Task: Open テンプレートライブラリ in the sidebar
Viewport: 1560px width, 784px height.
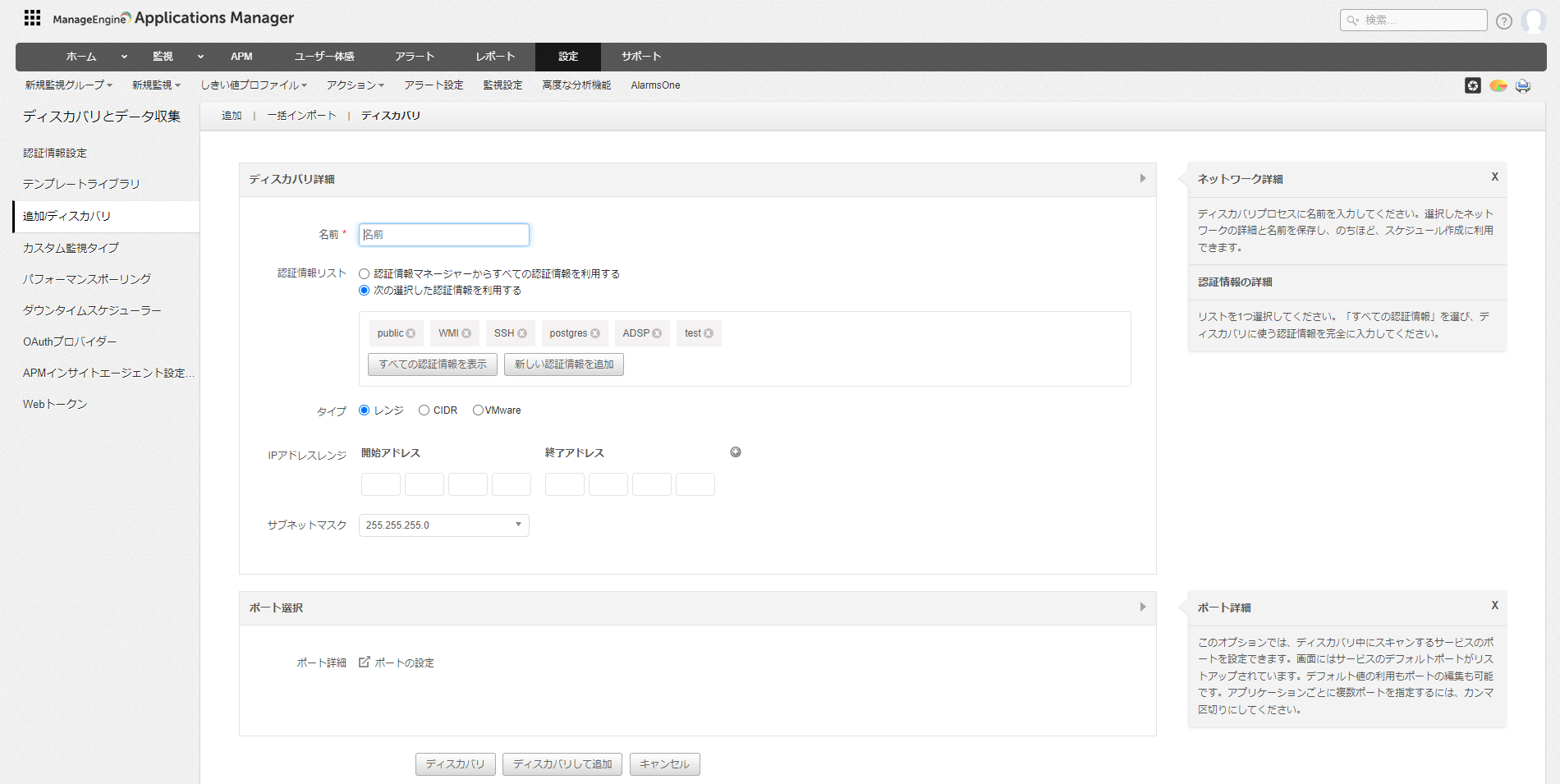Action: 81,185
